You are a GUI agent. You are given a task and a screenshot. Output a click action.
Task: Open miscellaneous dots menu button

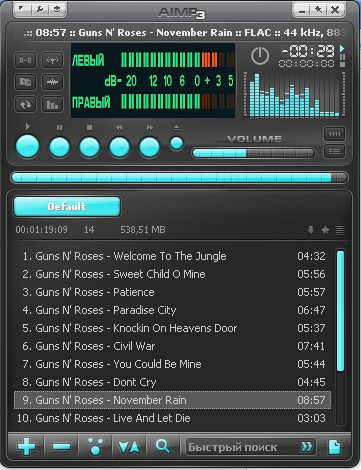click(x=95, y=447)
